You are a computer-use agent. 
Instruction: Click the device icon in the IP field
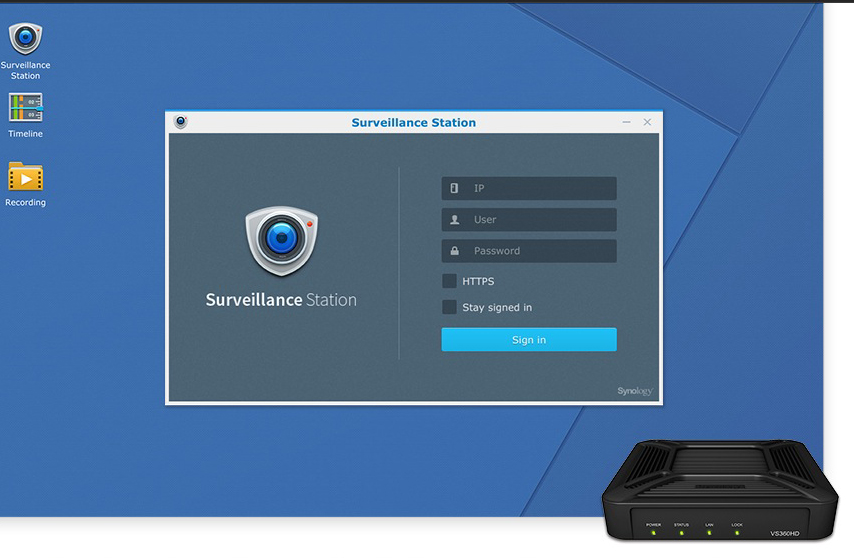pyautogui.click(x=455, y=188)
